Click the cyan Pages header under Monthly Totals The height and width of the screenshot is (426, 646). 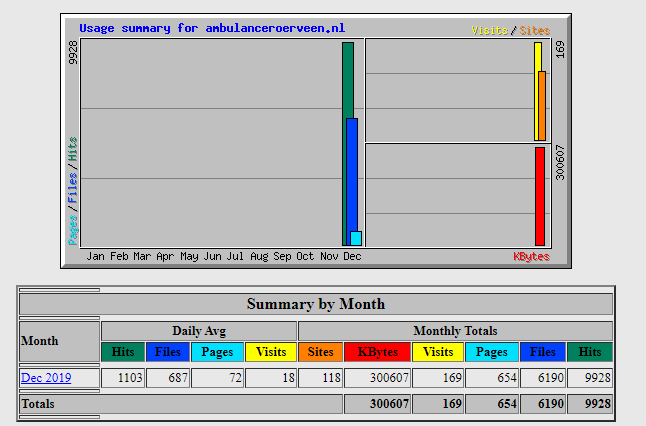click(491, 352)
